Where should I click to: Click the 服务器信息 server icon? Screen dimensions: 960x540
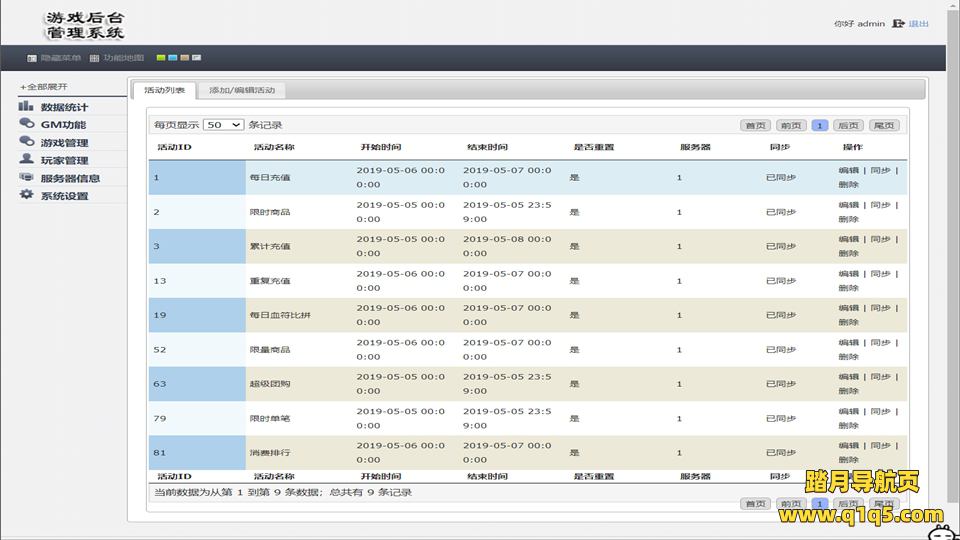tap(26, 177)
